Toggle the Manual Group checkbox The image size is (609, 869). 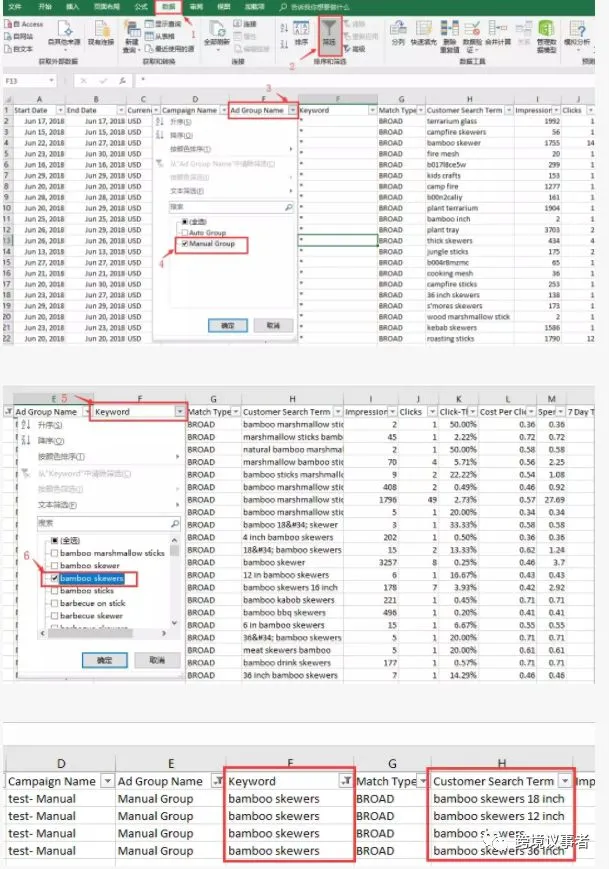click(x=185, y=244)
